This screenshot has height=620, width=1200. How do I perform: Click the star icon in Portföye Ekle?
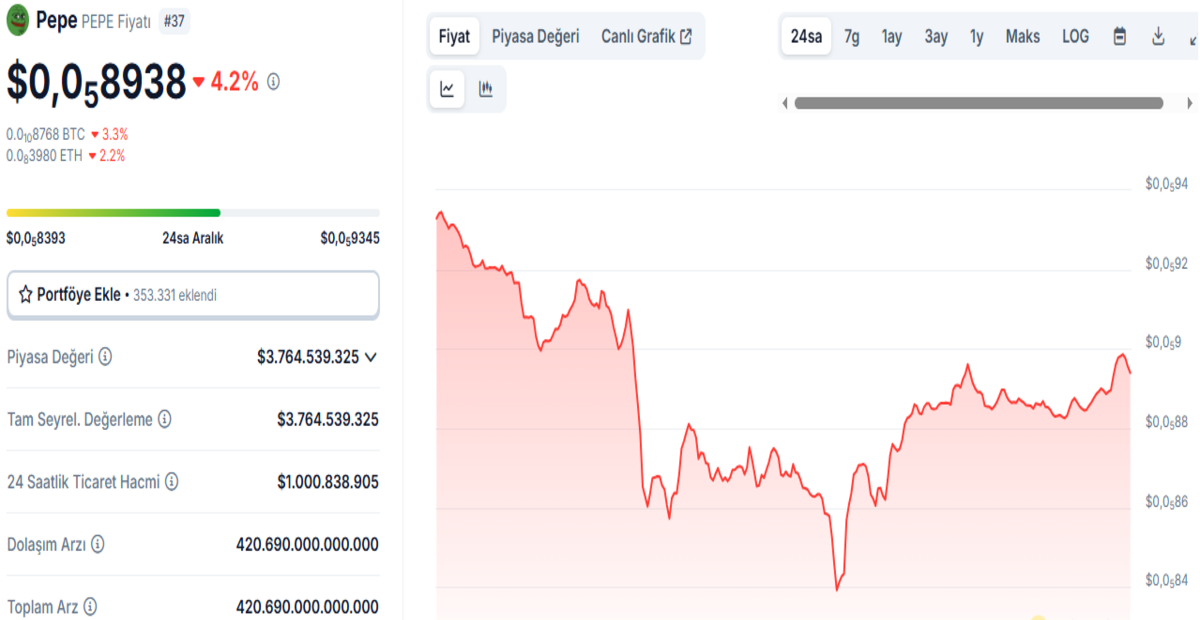[26, 295]
